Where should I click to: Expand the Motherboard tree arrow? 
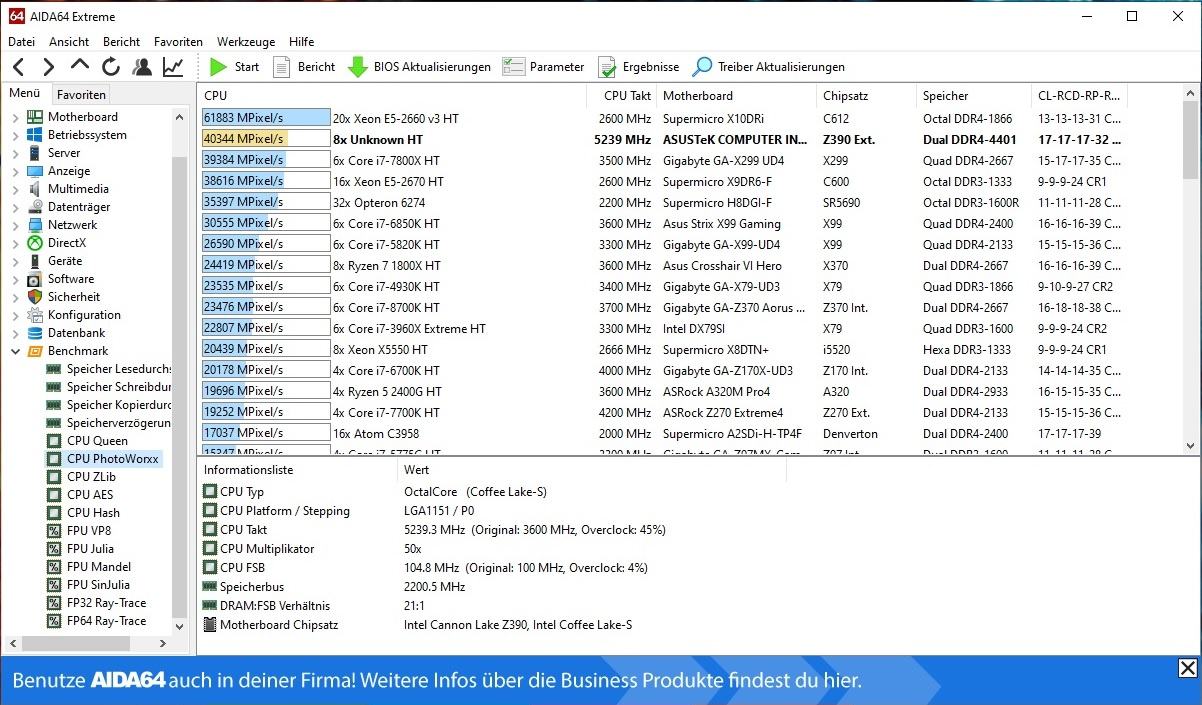(15, 117)
